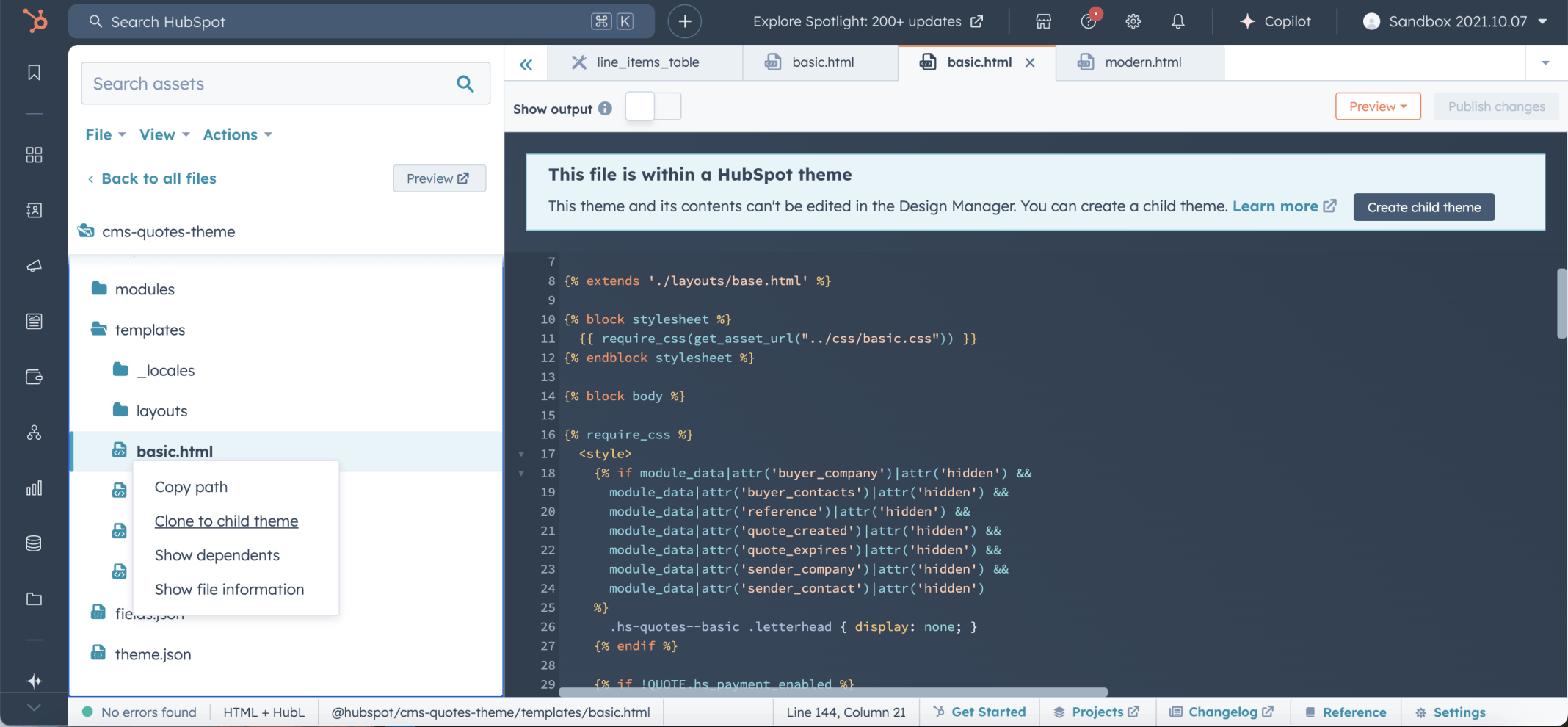The image size is (1568, 727).
Task: Open Explore Spotlight 200+ updates link
Action: (x=868, y=21)
